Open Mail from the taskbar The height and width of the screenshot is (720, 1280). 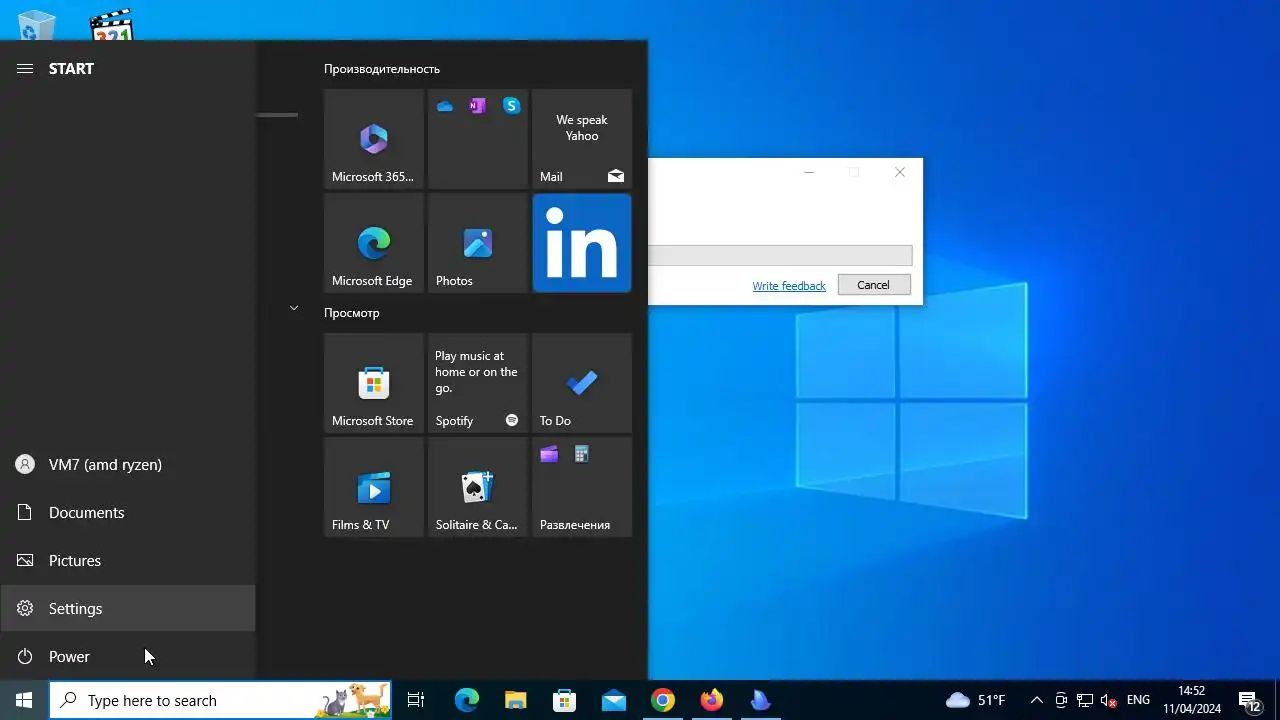(x=613, y=700)
